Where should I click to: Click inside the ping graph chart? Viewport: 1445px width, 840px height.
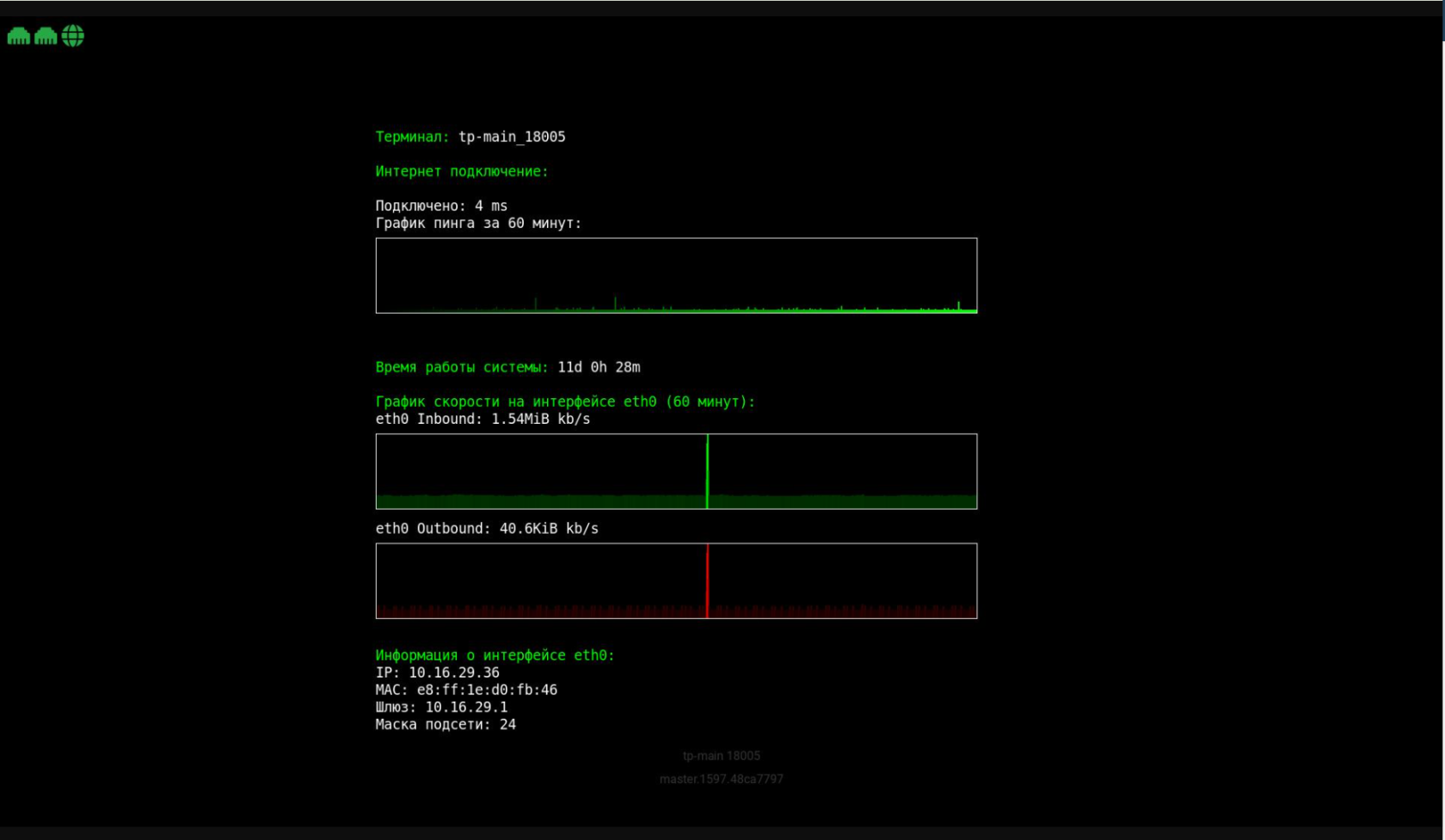(676, 275)
